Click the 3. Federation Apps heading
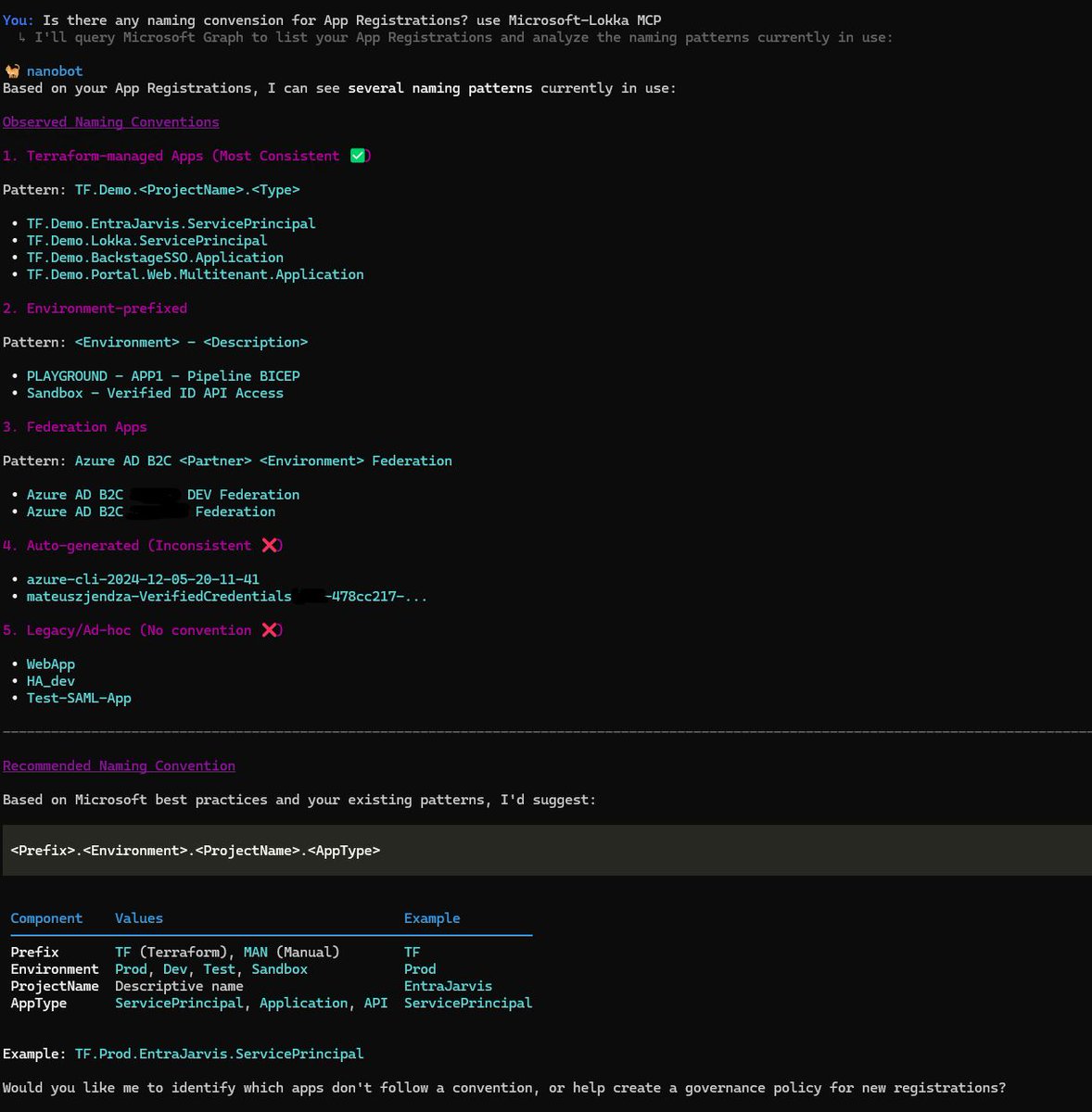Image resolution: width=1092 pixels, height=1112 pixels. (x=74, y=427)
